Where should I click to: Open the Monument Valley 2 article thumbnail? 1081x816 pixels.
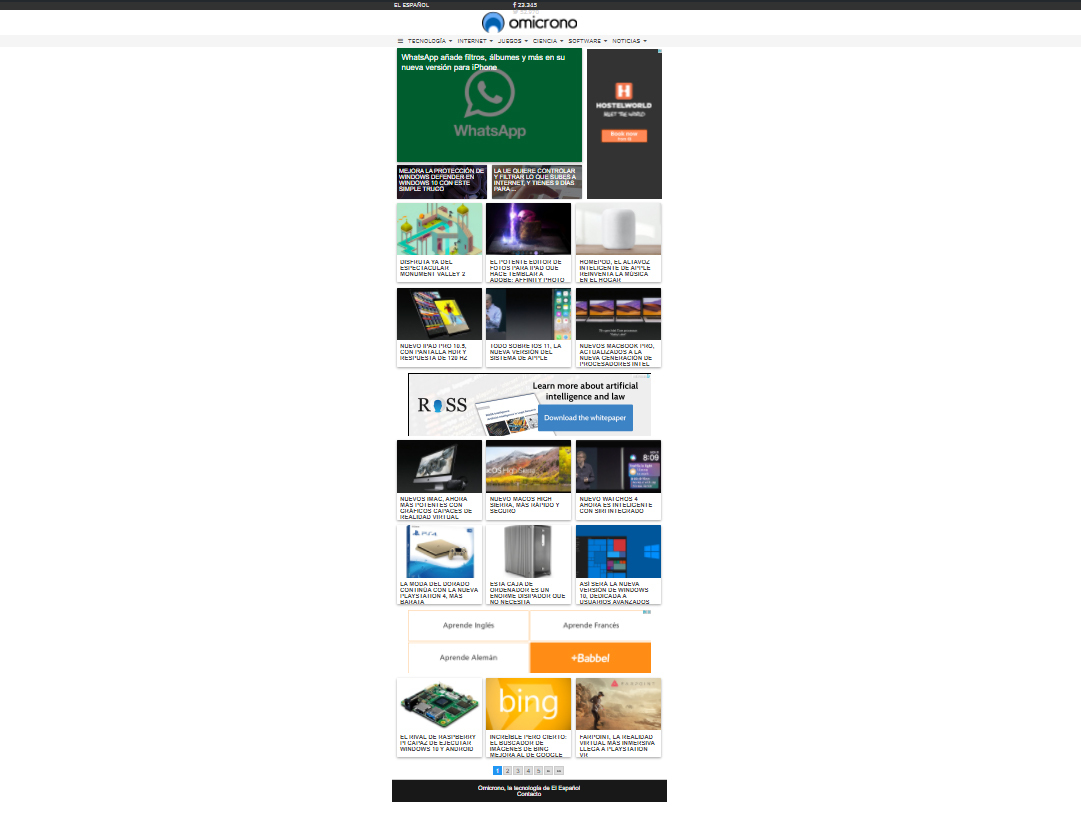(439, 229)
